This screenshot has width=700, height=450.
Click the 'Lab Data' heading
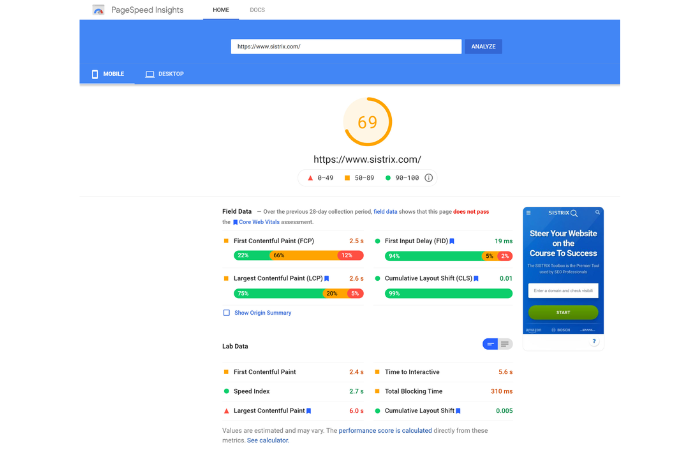point(235,346)
